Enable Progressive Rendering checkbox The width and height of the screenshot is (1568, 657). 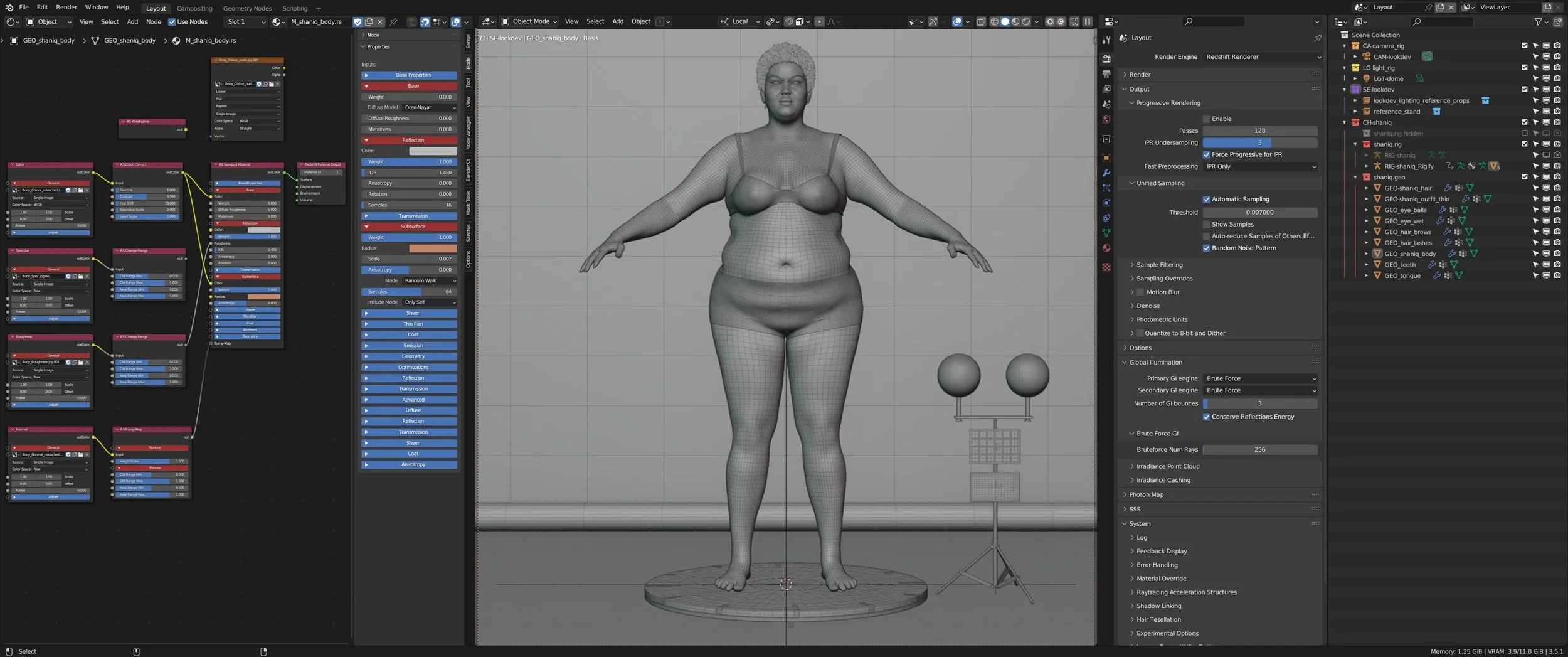point(1206,119)
